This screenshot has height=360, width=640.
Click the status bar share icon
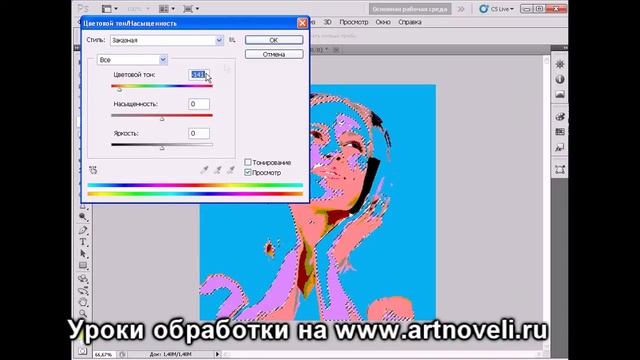pos(122,354)
